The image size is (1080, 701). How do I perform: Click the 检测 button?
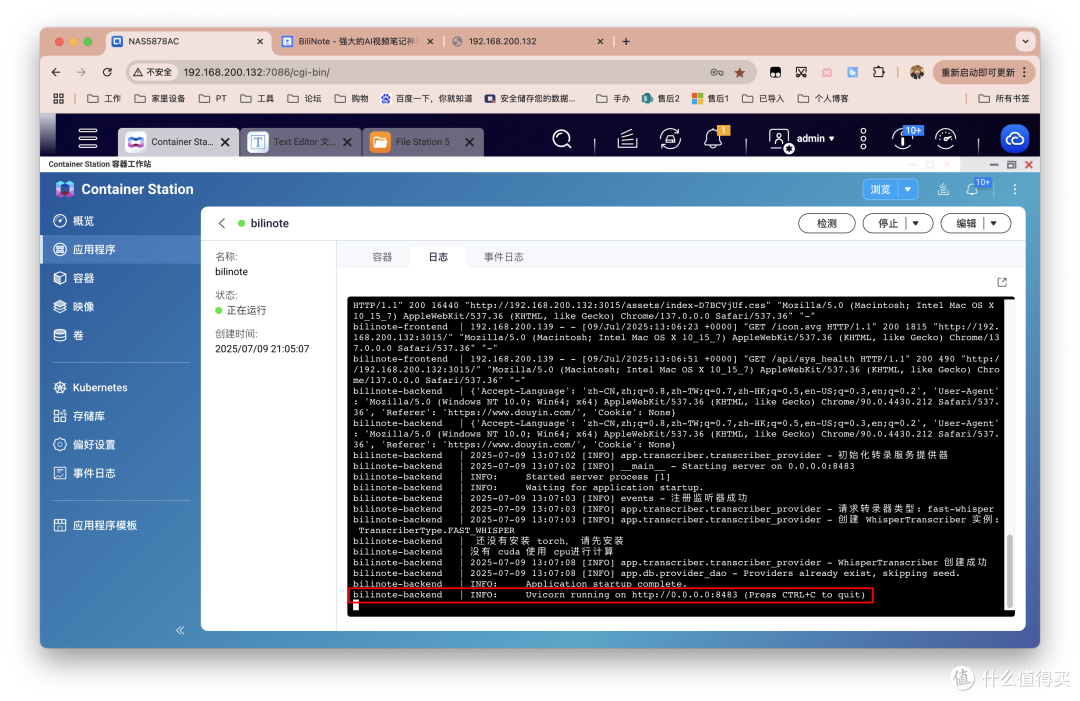click(x=827, y=223)
